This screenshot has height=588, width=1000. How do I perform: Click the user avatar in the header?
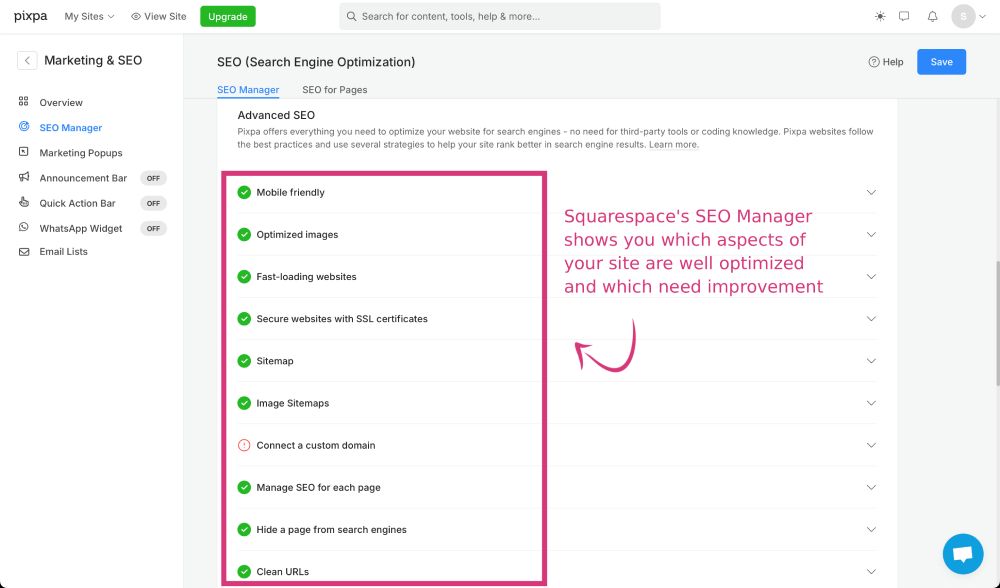coord(963,17)
